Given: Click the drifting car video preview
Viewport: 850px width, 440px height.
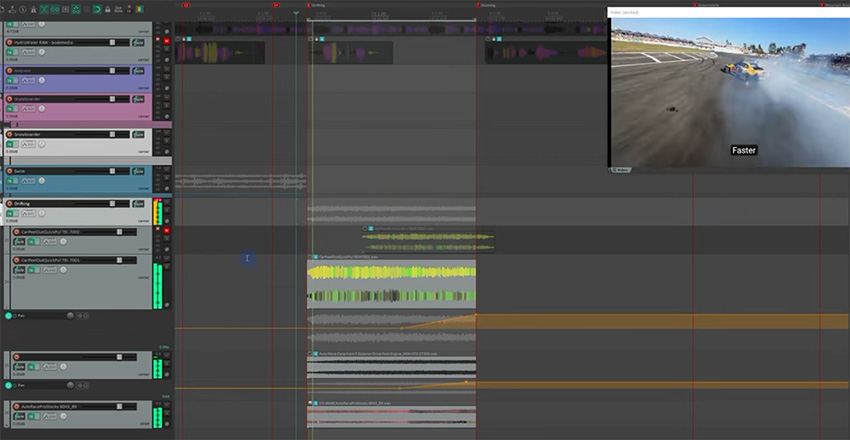Looking at the screenshot, I should pos(730,92).
